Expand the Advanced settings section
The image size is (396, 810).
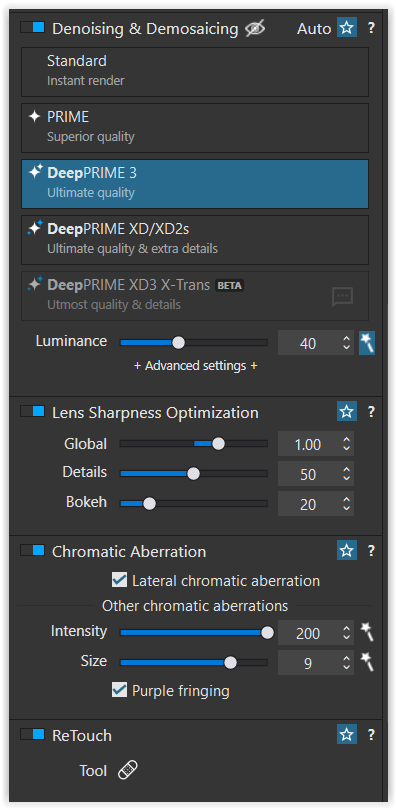(x=196, y=366)
